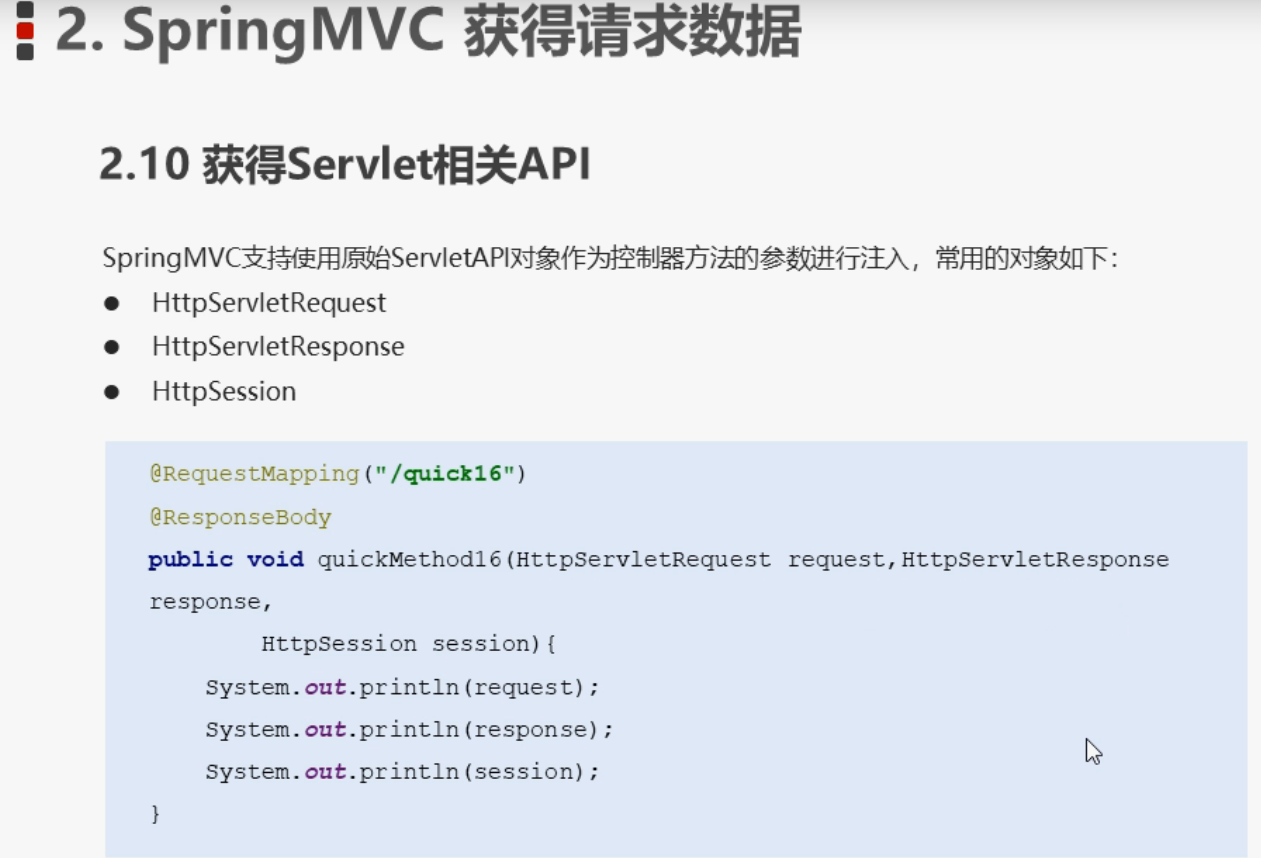
Task: Click the "public void quickMethod16" method signature line
Action: (658, 559)
